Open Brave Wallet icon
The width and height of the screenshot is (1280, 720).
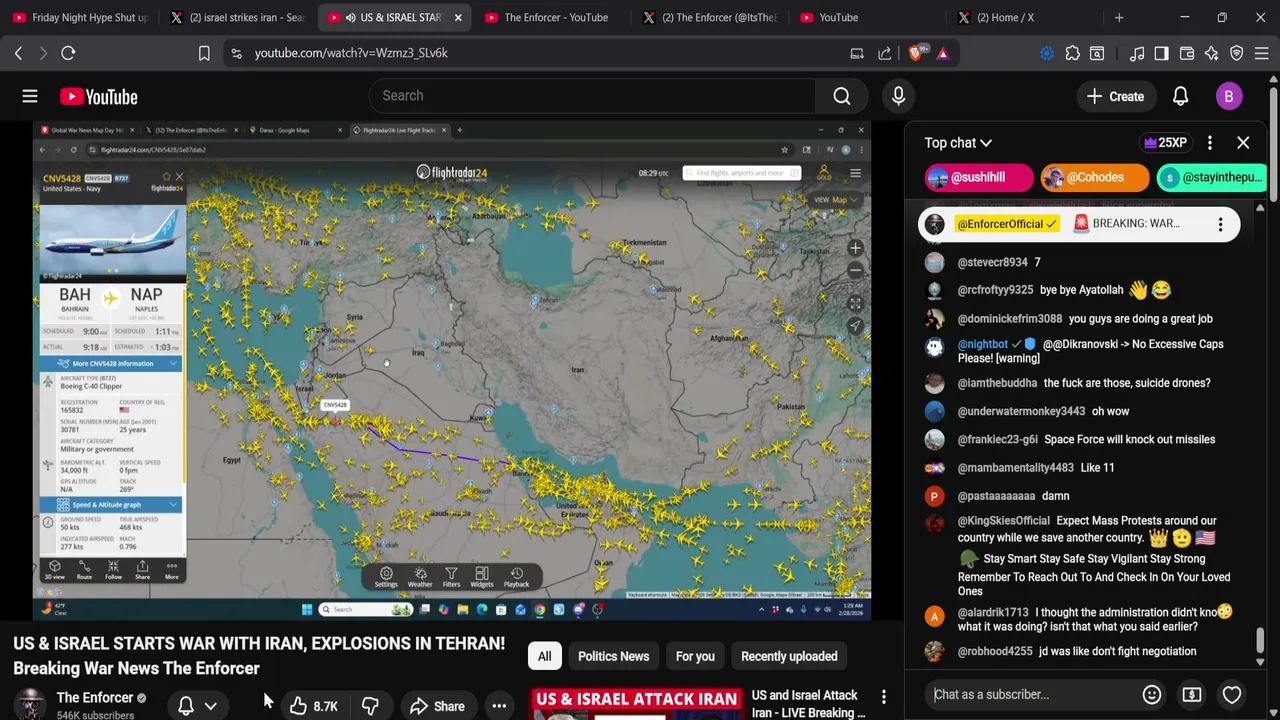point(1187,53)
